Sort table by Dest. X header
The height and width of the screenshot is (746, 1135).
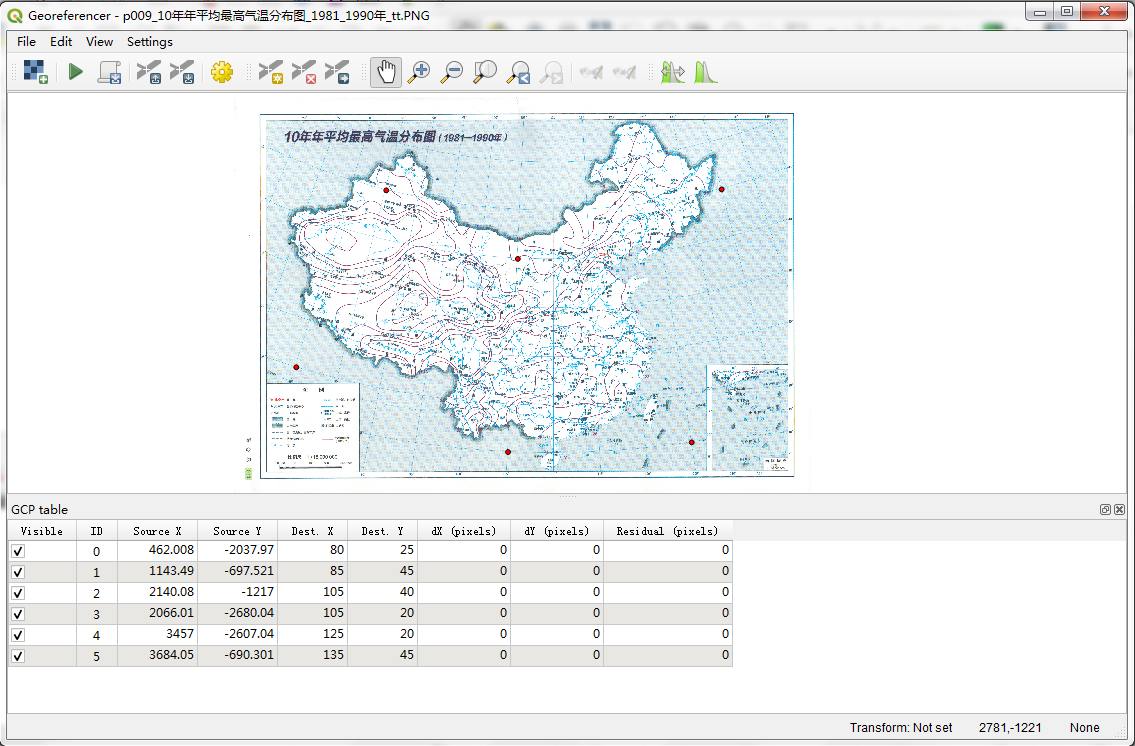click(x=313, y=531)
